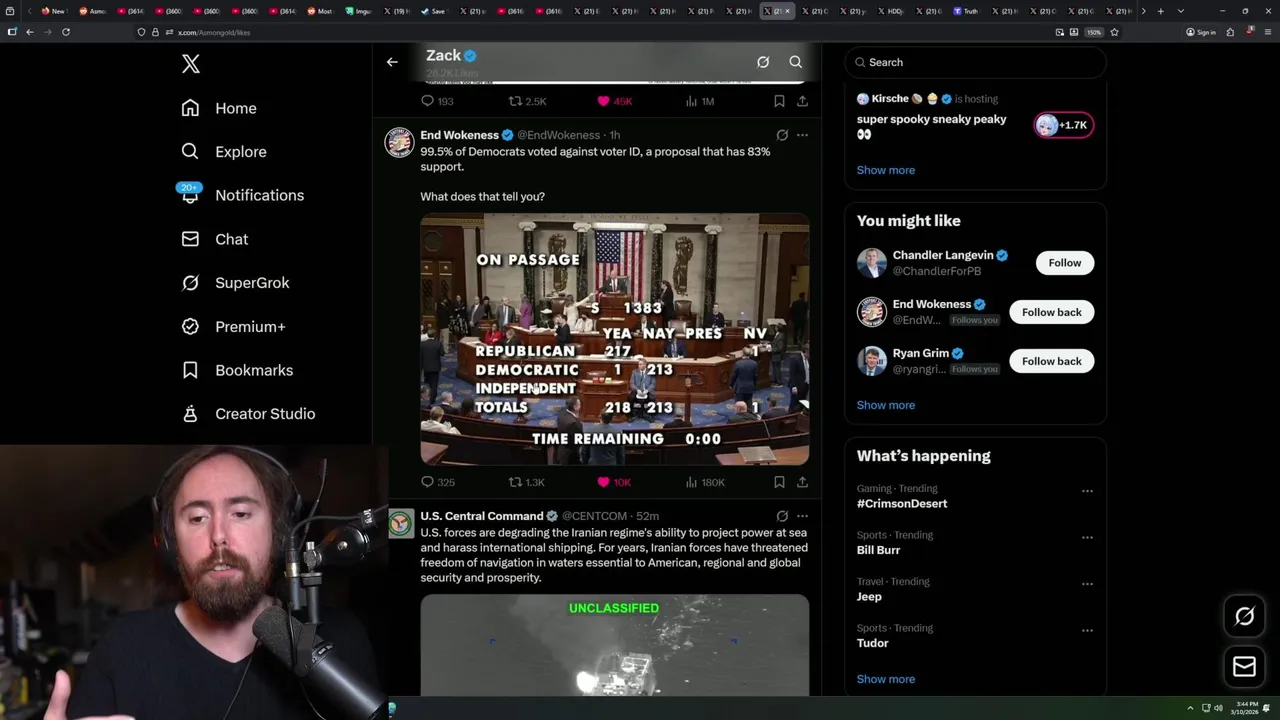
Task: Click reply icon showing 193
Action: tap(428, 101)
